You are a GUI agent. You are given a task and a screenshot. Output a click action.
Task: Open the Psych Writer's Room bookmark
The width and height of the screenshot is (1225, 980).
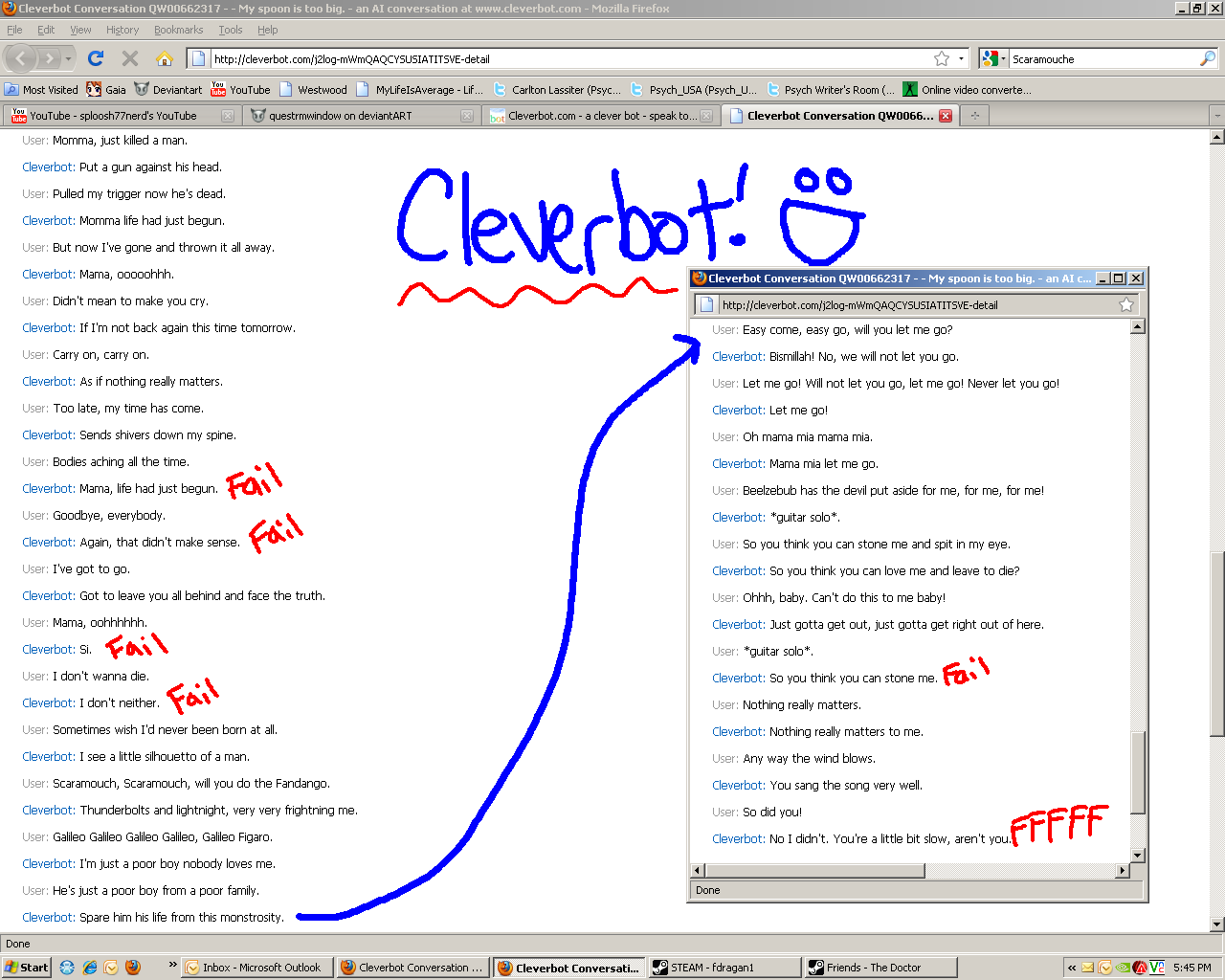(831, 89)
